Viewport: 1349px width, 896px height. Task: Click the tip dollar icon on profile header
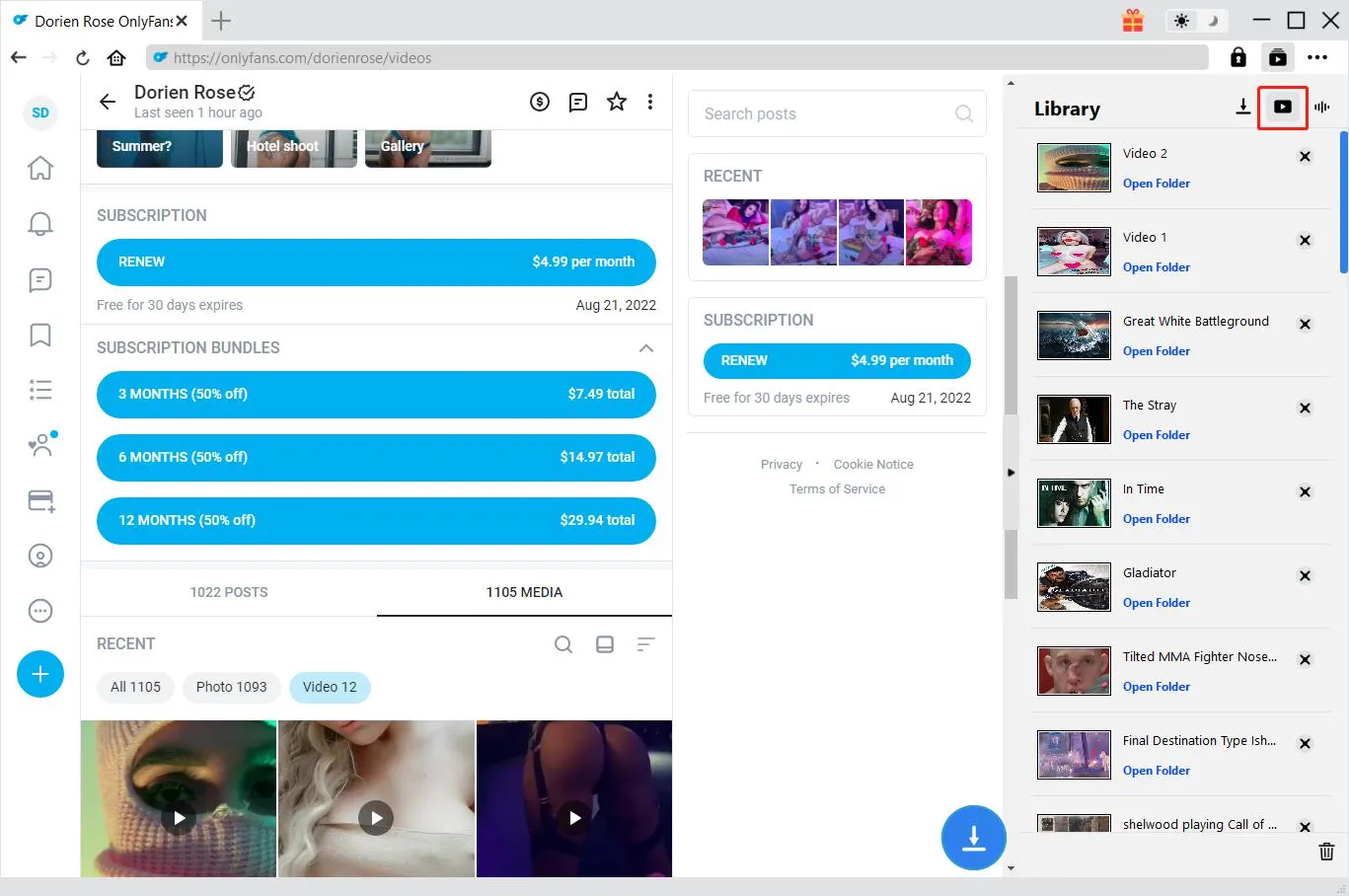tap(540, 102)
